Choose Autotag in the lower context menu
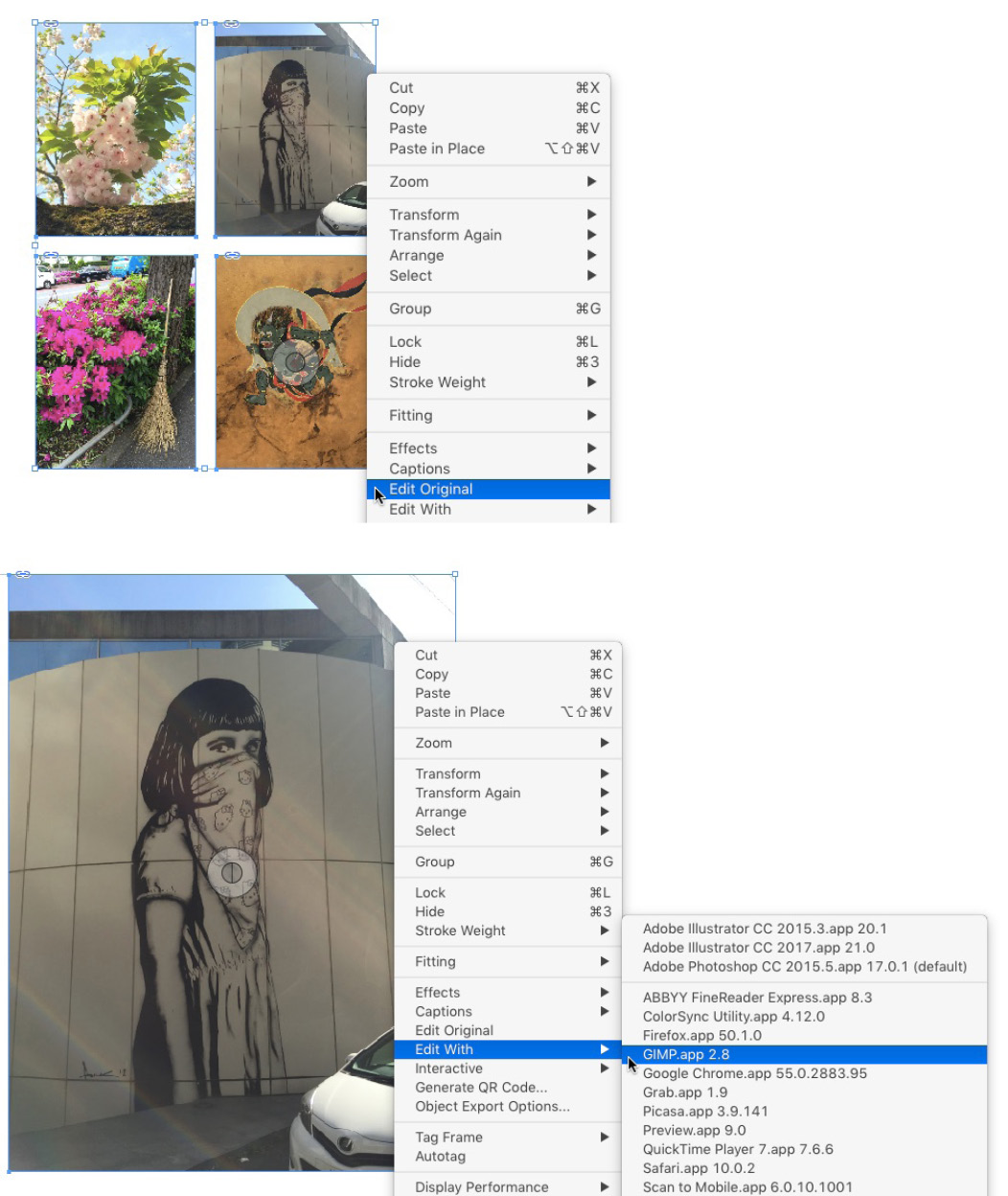Screen dimensions: 1008x1196 508,1156
